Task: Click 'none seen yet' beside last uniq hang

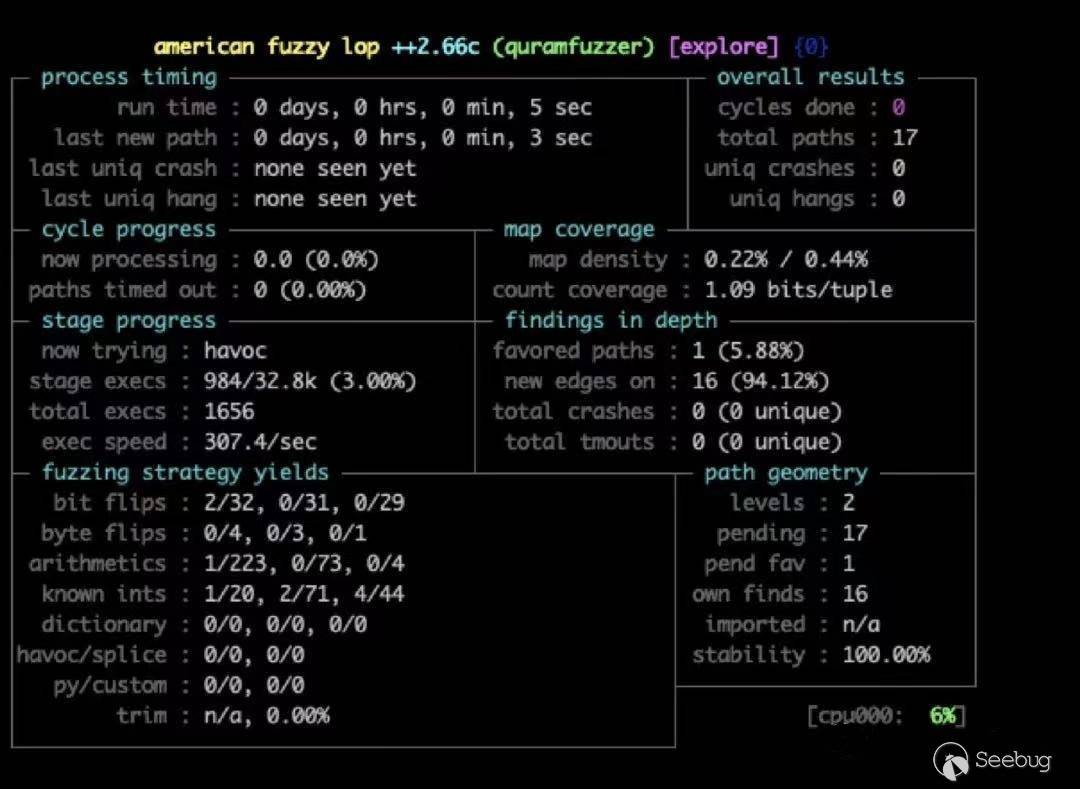Action: pos(335,198)
